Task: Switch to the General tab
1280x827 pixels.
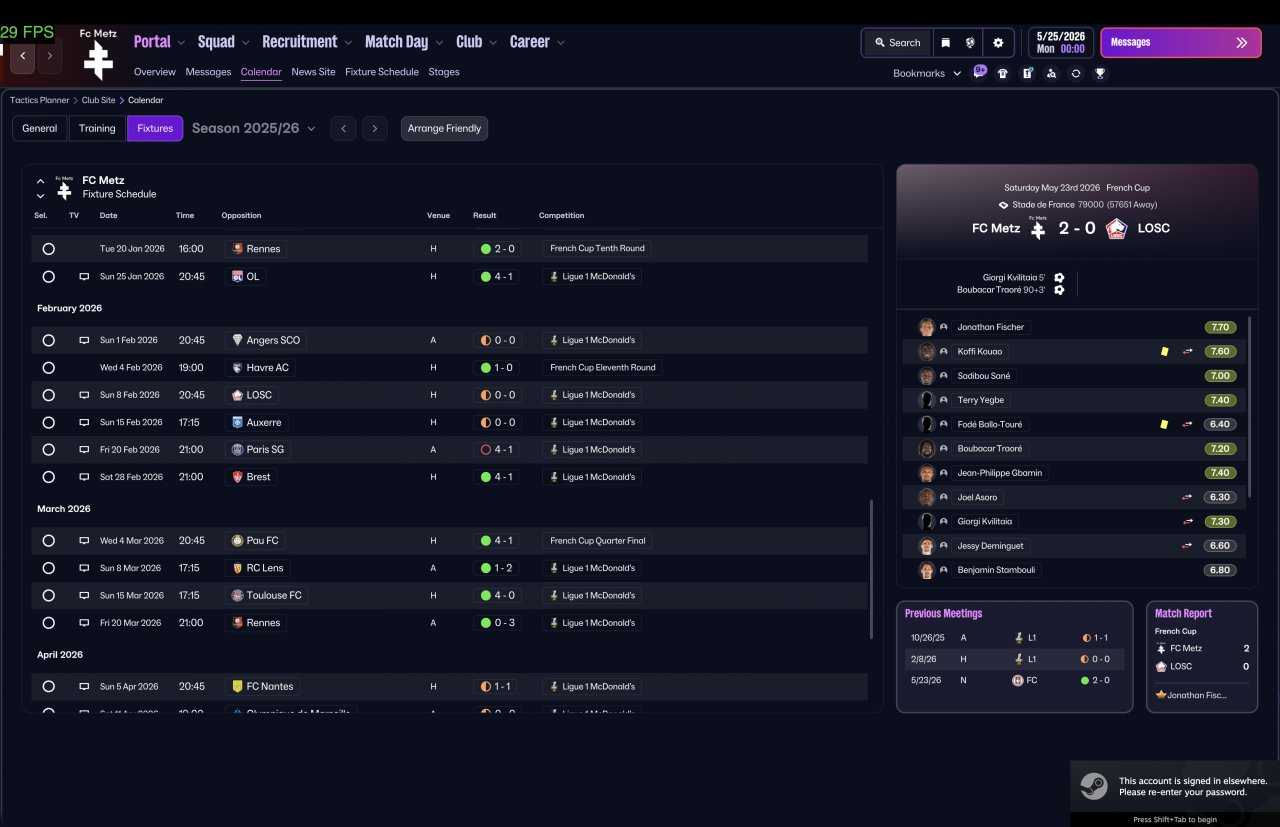Action: point(40,128)
